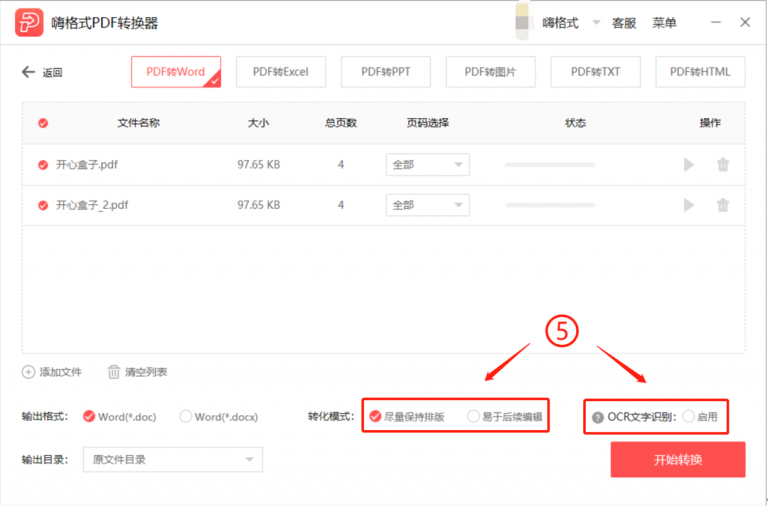Image resolution: width=768 pixels, height=509 pixels.
Task: Click the plus icon for 添加文件
Action: [x=28, y=372]
